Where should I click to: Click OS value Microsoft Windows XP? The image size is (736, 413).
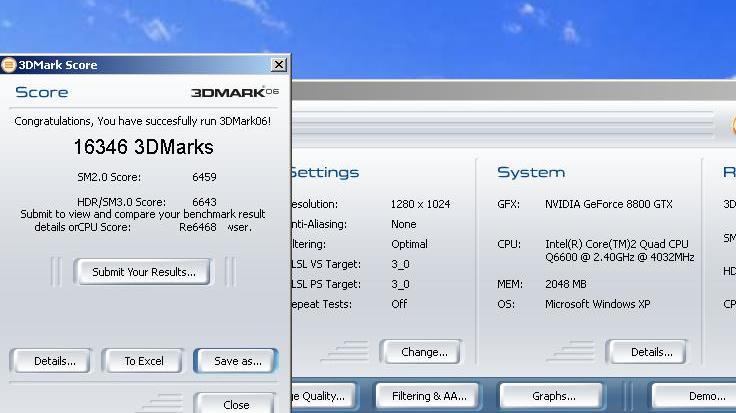pos(598,304)
